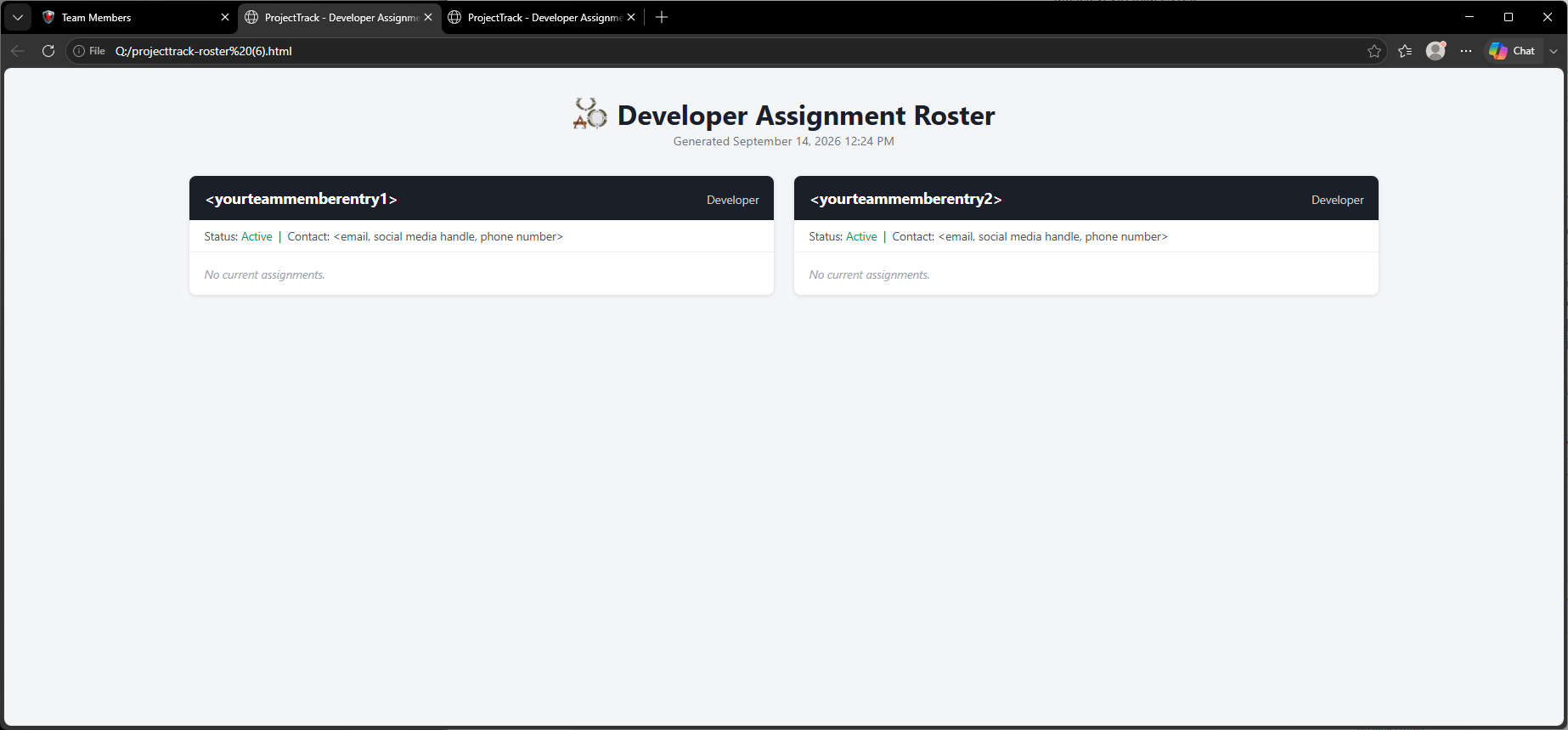Open Copilot Chat button

point(1513,51)
